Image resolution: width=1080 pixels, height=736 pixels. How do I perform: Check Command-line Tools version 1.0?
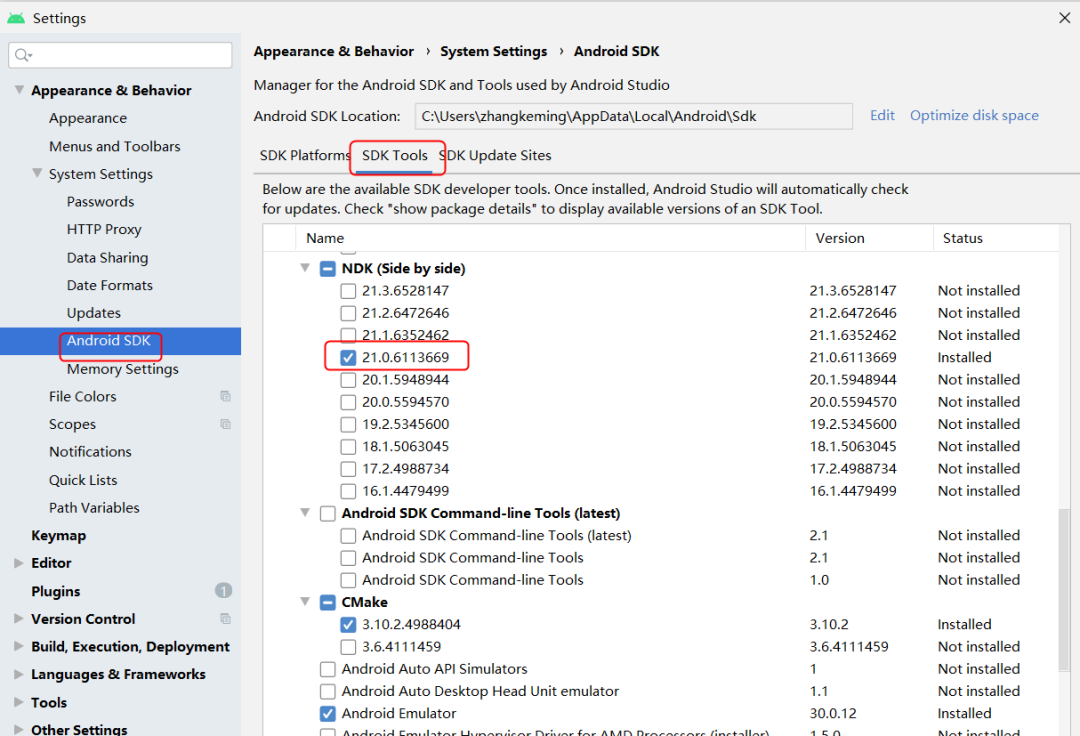tap(348, 580)
